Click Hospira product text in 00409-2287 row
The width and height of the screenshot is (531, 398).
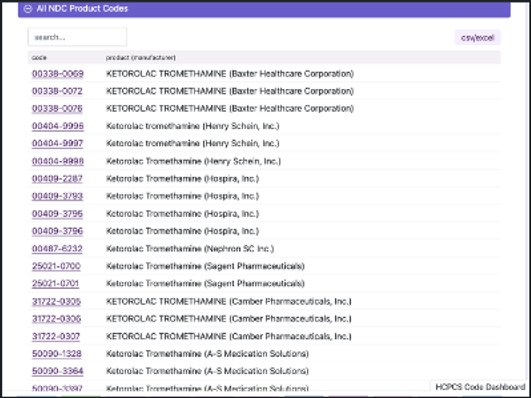(183, 179)
